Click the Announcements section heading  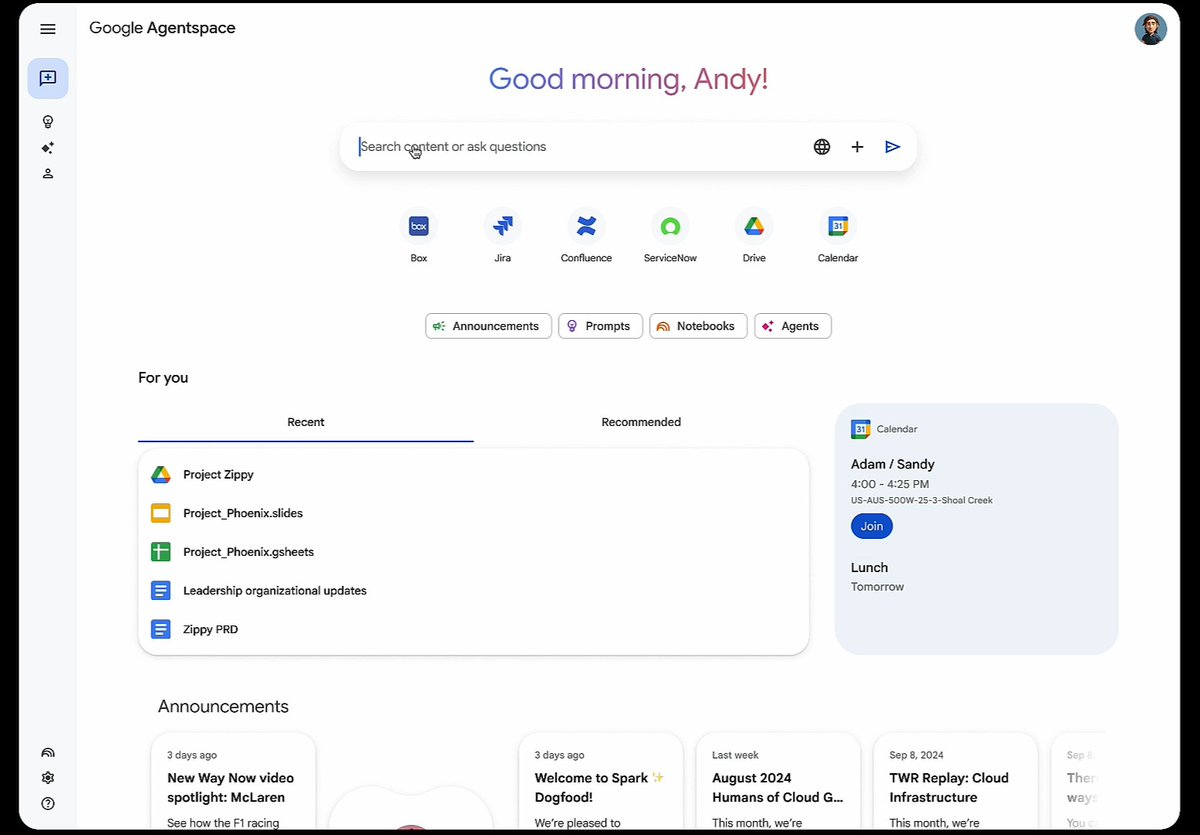click(223, 706)
